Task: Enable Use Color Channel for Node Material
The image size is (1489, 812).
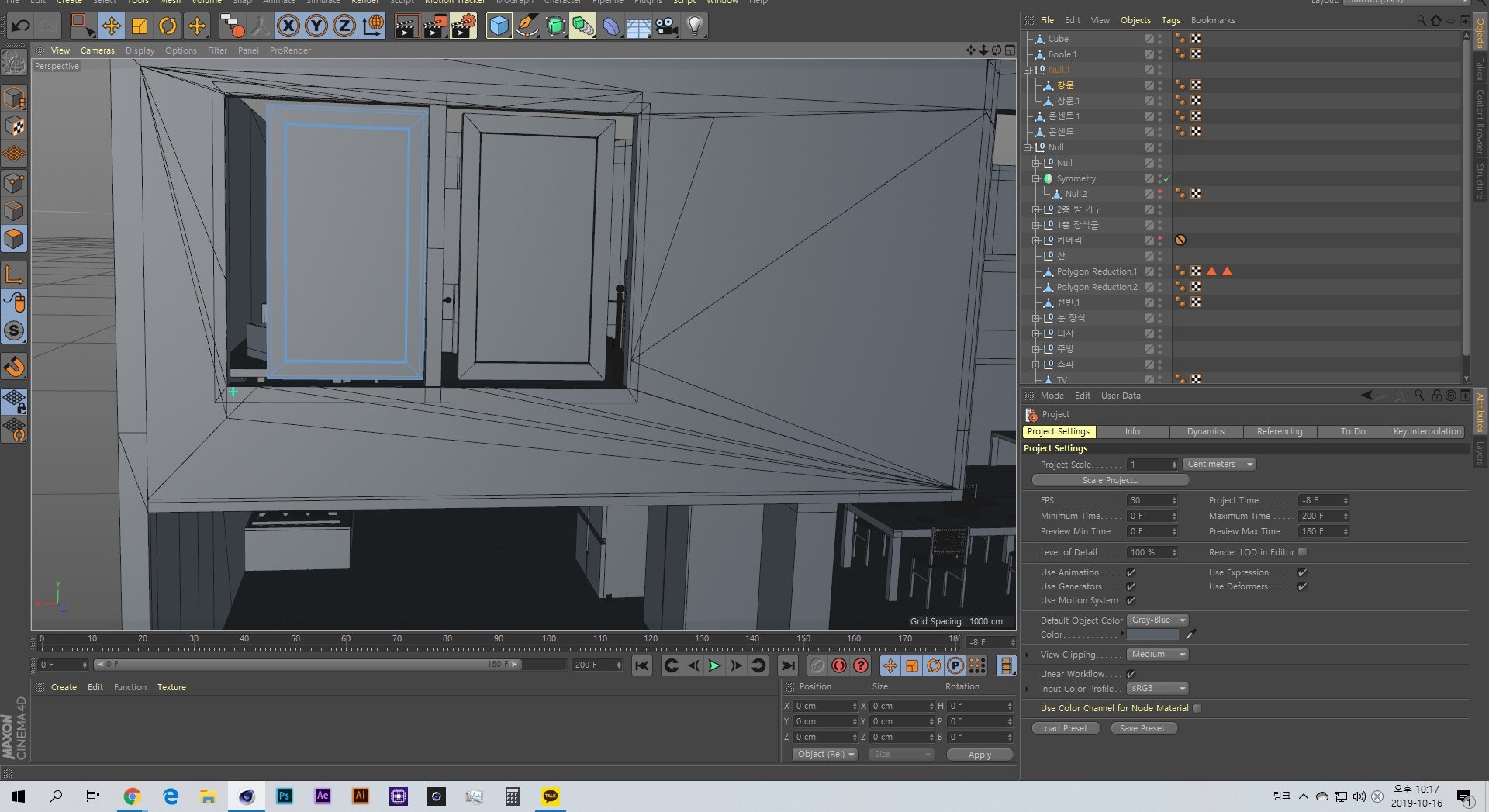Action: click(x=1197, y=708)
